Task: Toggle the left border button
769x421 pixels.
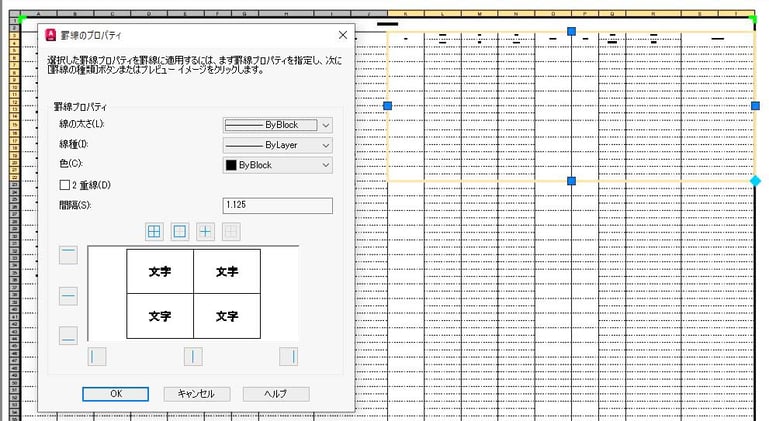Action: tap(97, 357)
